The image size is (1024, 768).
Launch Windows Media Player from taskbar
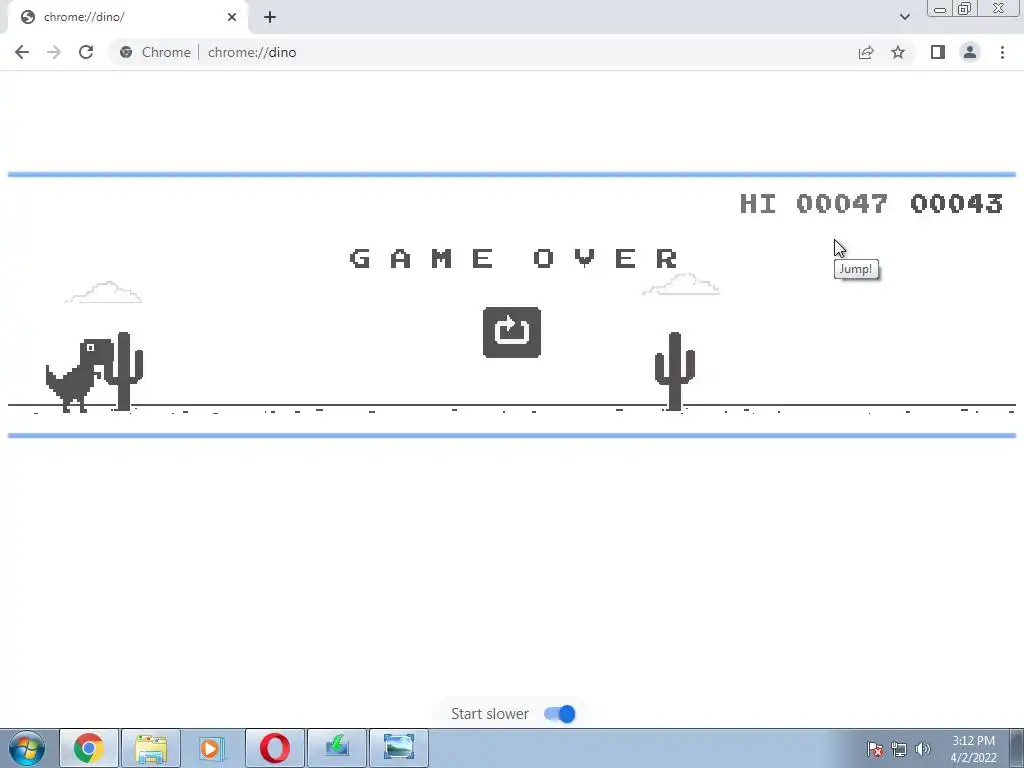tap(213, 748)
